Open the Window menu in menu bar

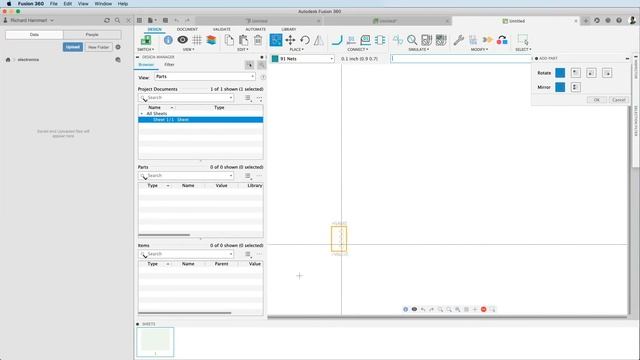click(103, 4)
